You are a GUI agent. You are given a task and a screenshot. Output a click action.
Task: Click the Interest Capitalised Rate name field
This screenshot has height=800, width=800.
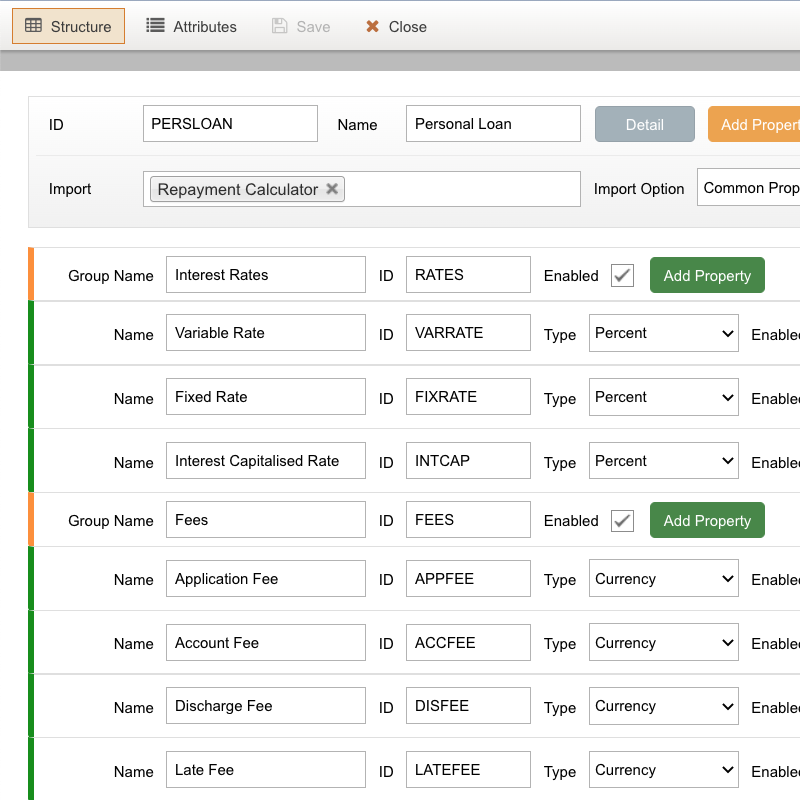(x=266, y=461)
